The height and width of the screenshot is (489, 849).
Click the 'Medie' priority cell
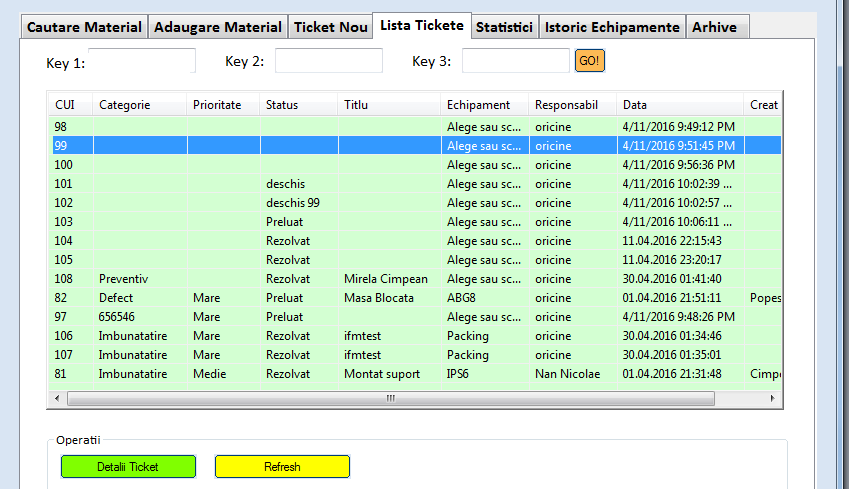click(210, 374)
